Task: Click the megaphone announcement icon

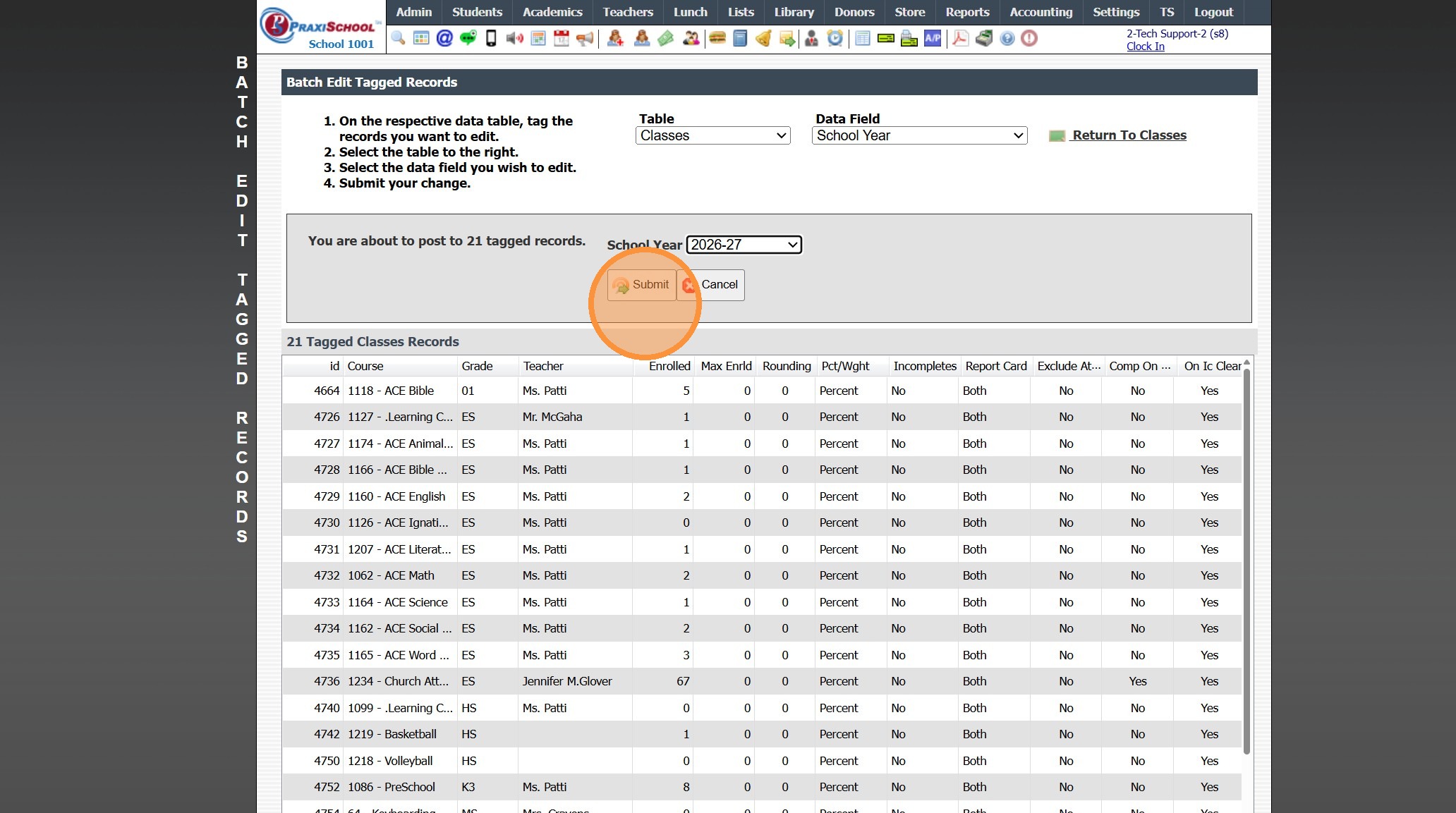Action: coord(585,38)
